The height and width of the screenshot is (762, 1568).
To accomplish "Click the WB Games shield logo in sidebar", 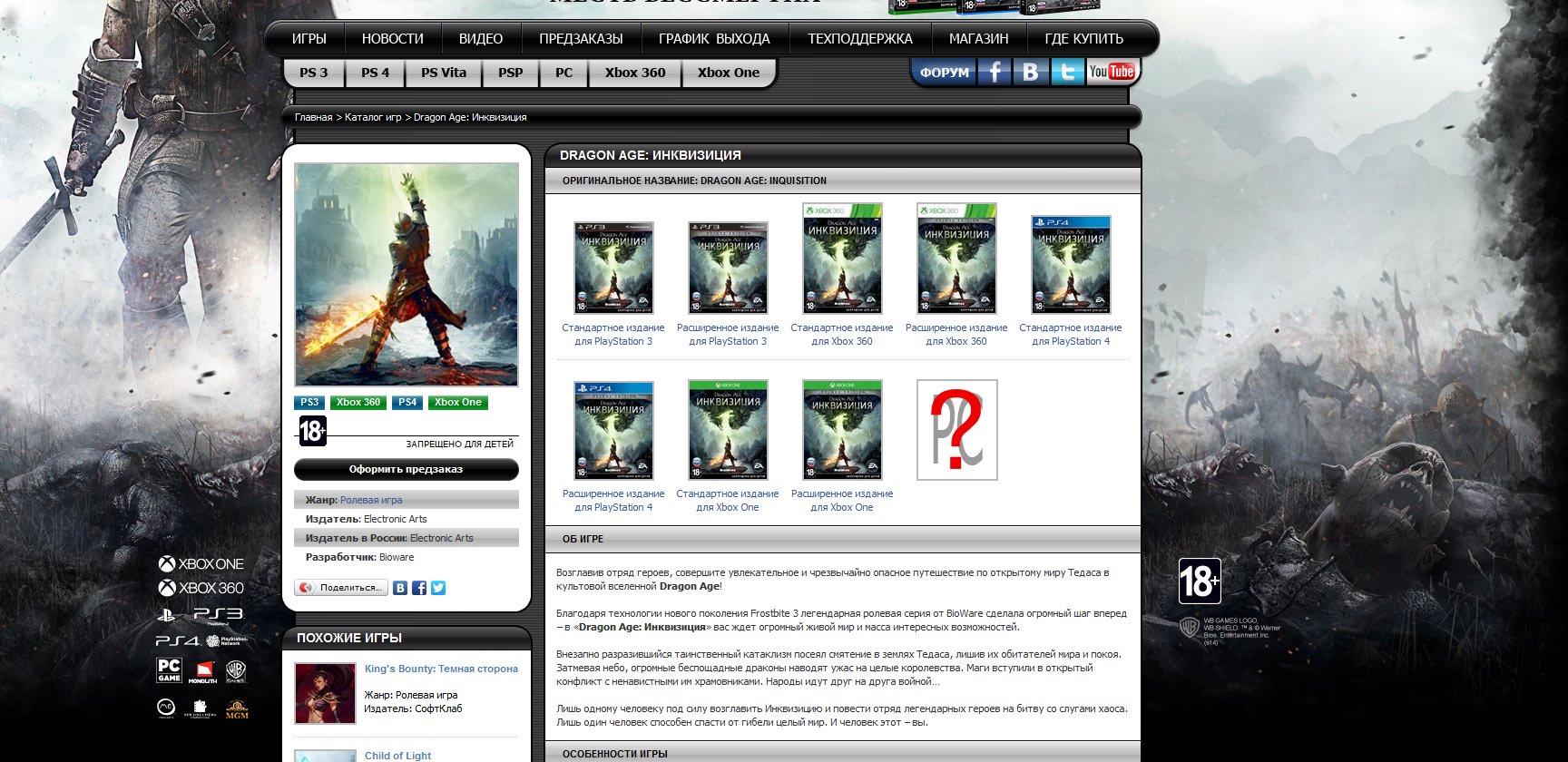I will pyautogui.click(x=236, y=670).
